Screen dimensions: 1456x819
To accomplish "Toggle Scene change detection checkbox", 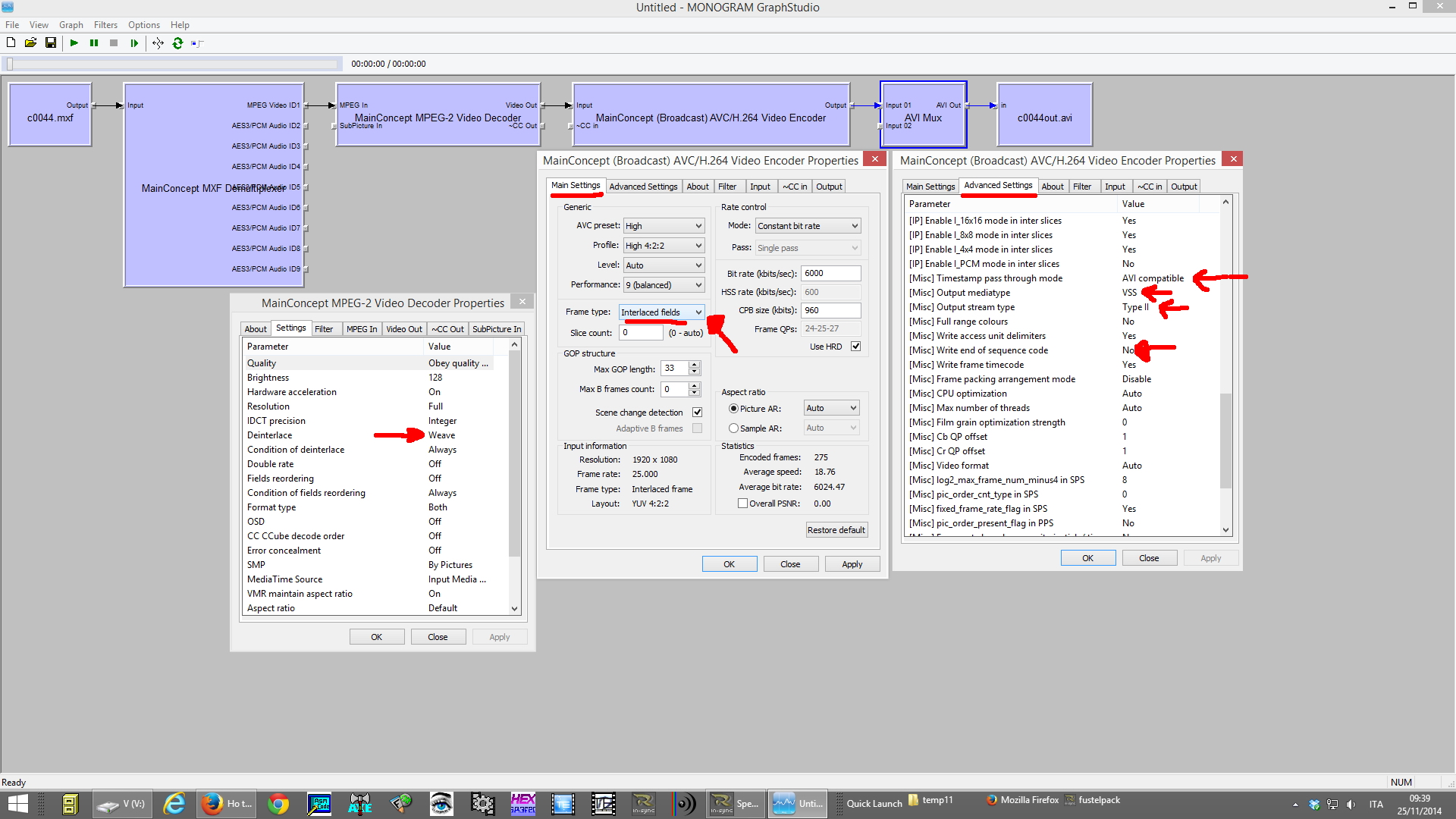I will 697,413.
